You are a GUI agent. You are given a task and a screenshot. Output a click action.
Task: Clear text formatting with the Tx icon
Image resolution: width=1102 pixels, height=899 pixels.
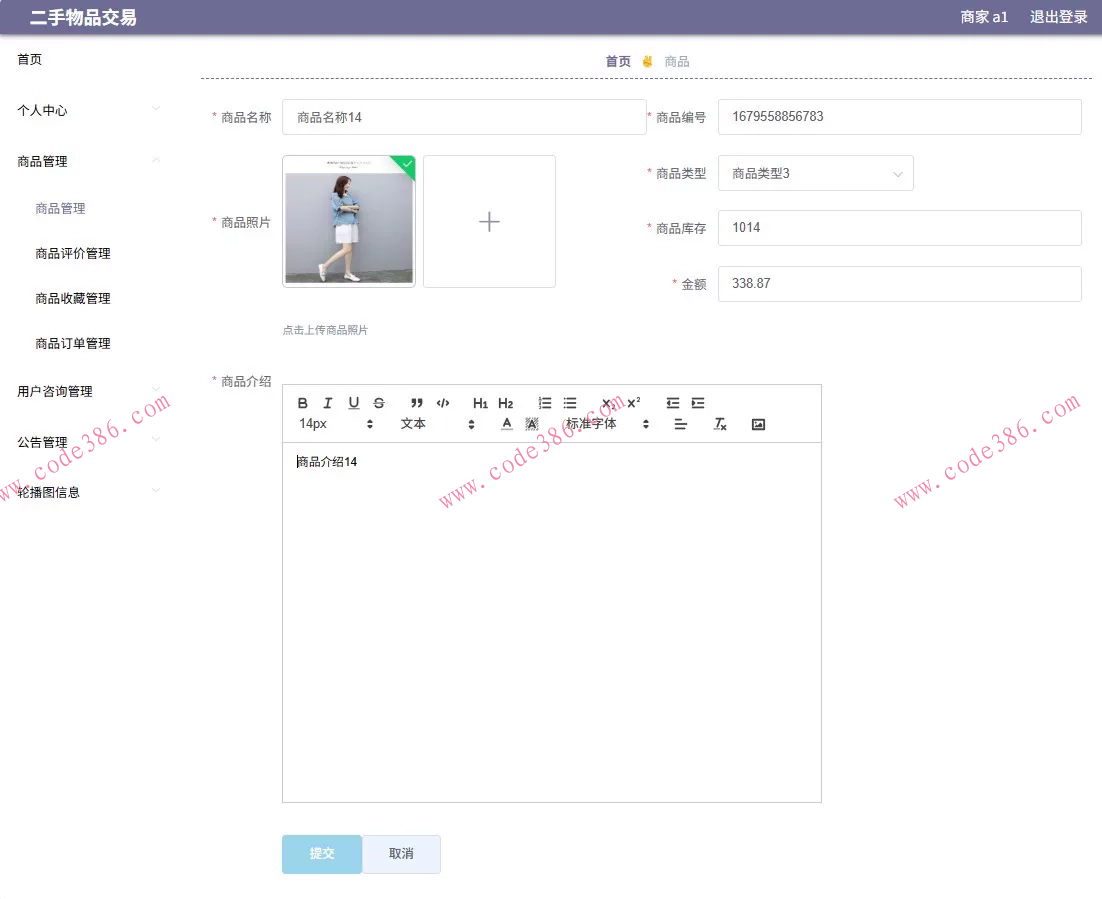click(x=720, y=425)
